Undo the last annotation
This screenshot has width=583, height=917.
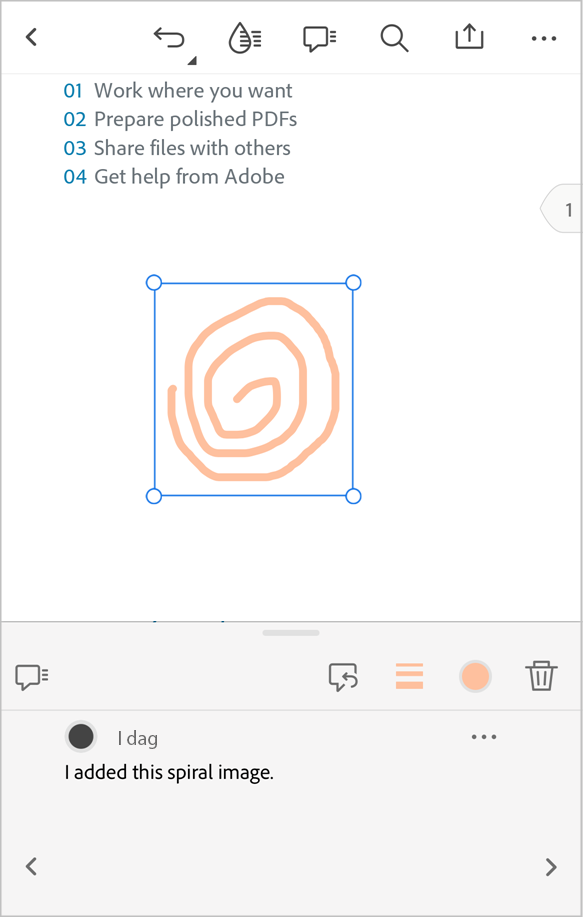click(169, 35)
